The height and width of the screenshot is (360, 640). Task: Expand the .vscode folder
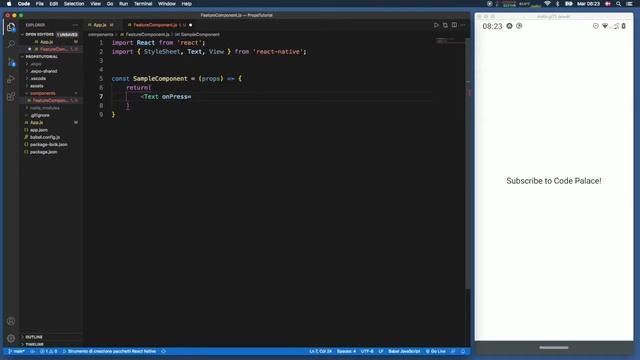pos(38,78)
